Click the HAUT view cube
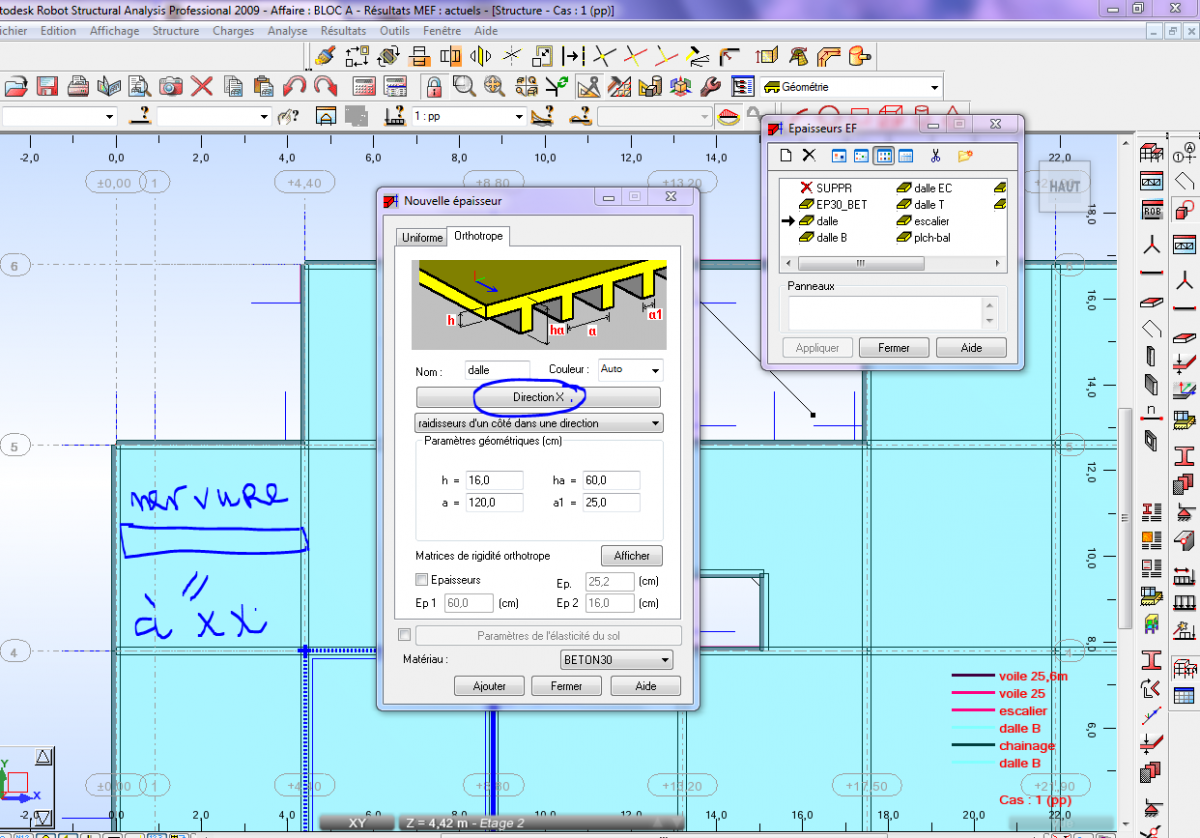The width and height of the screenshot is (1200, 838). pyautogui.click(x=1063, y=186)
